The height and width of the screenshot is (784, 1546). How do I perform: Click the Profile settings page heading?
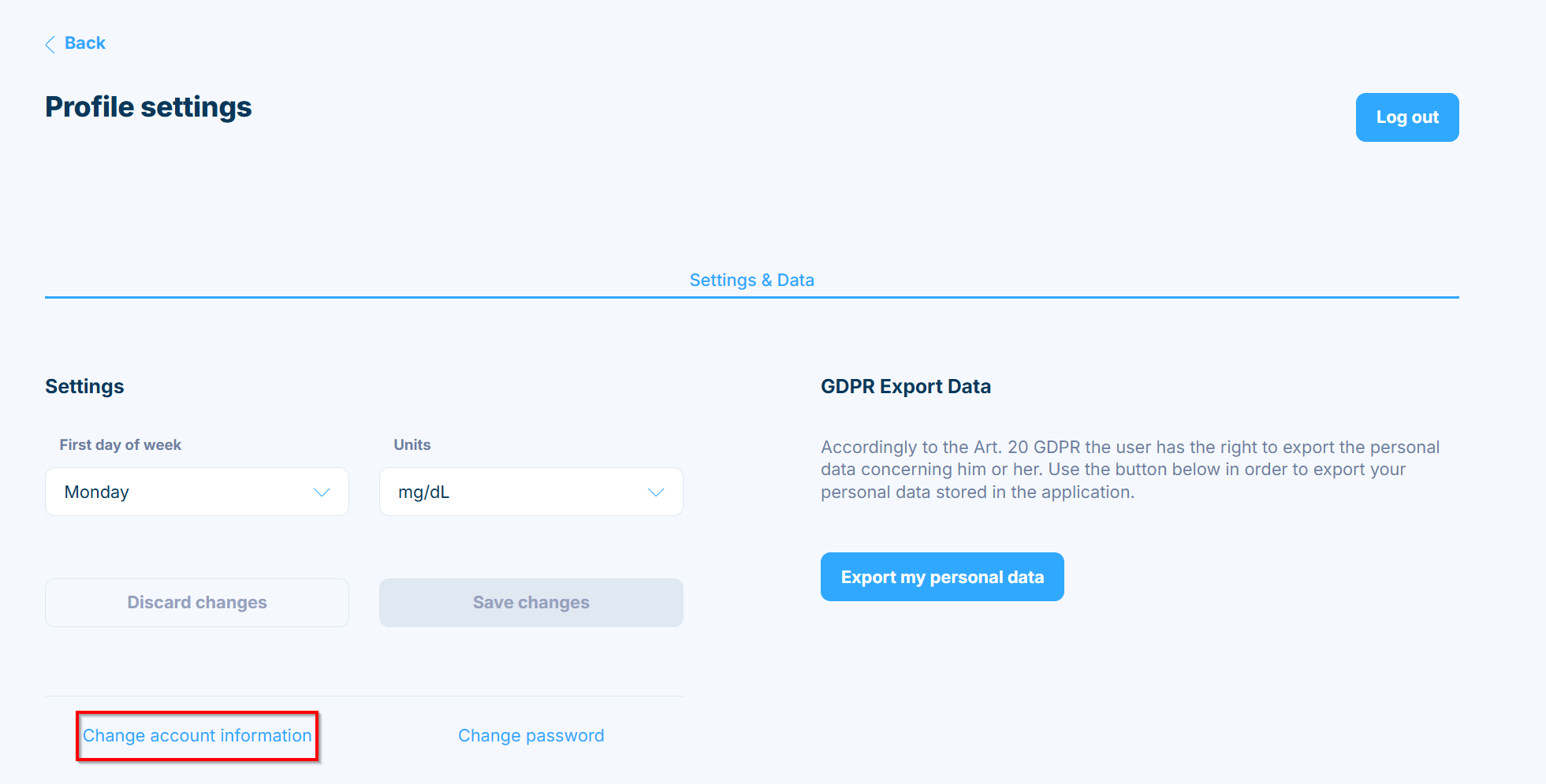[x=148, y=107]
